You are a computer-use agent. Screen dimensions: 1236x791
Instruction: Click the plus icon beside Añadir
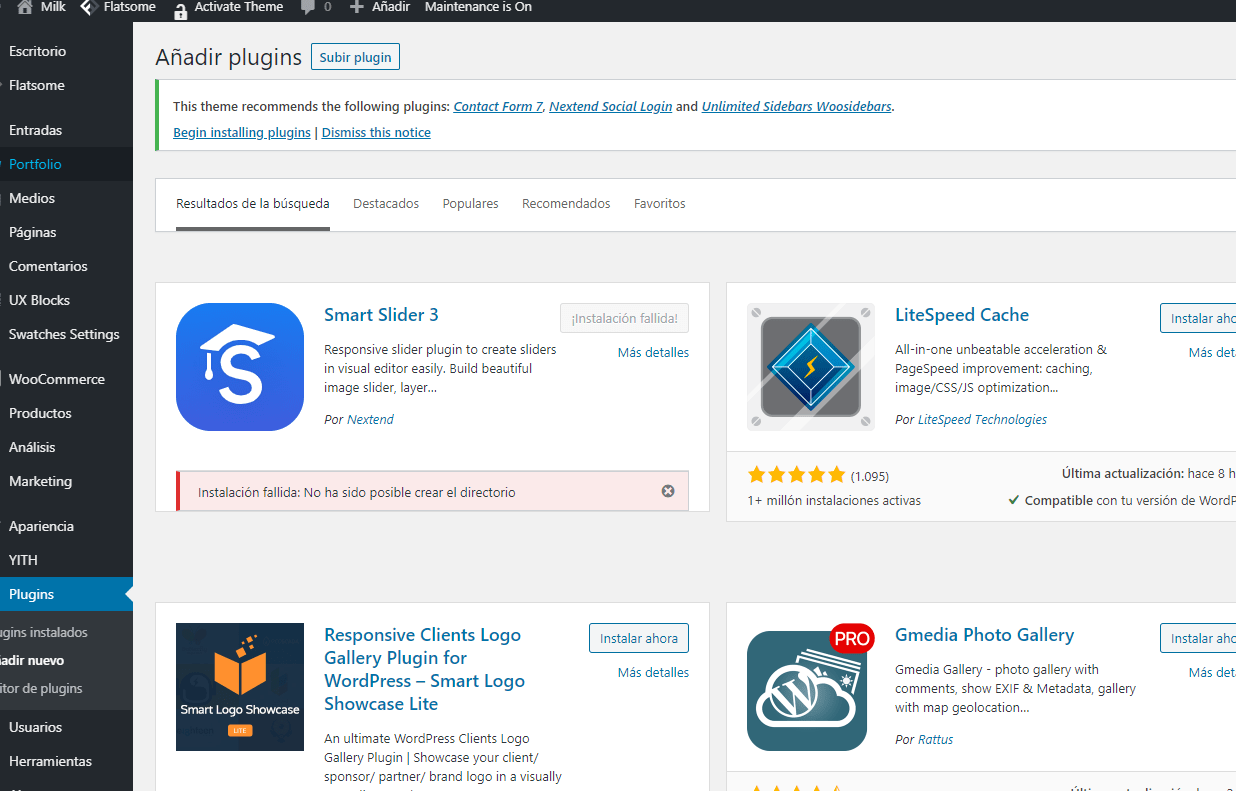pos(357,7)
